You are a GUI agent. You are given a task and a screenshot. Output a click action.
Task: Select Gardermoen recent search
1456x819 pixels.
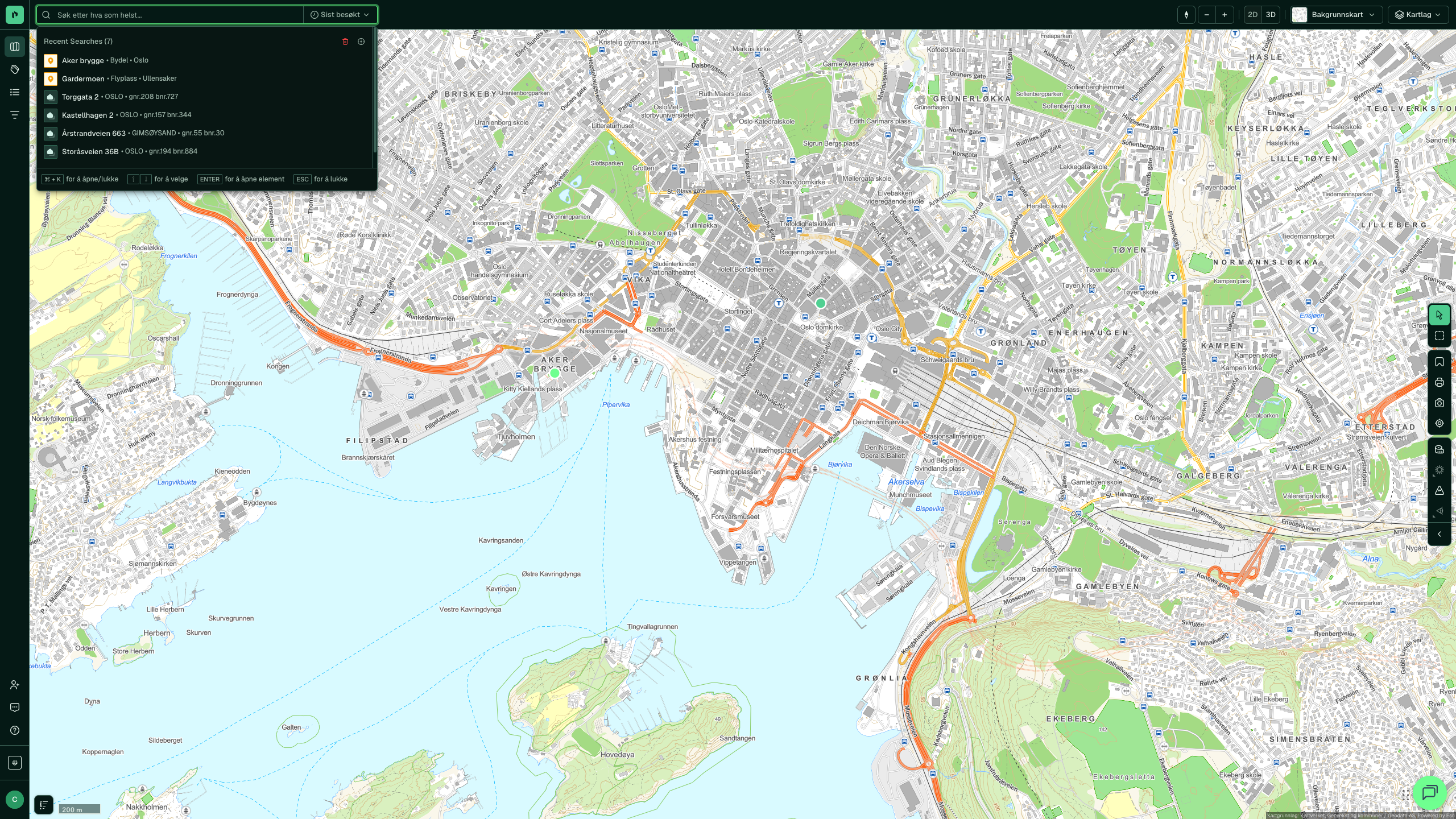[x=205, y=78]
